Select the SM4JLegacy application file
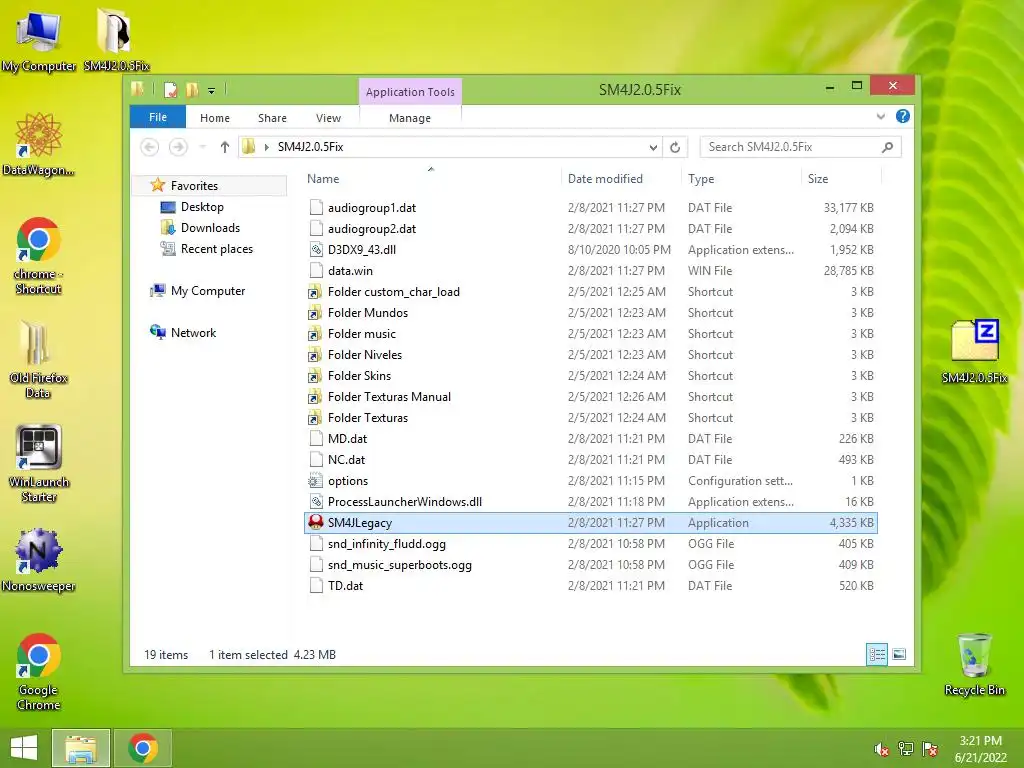Screen dimensions: 1024x768 click(590, 522)
